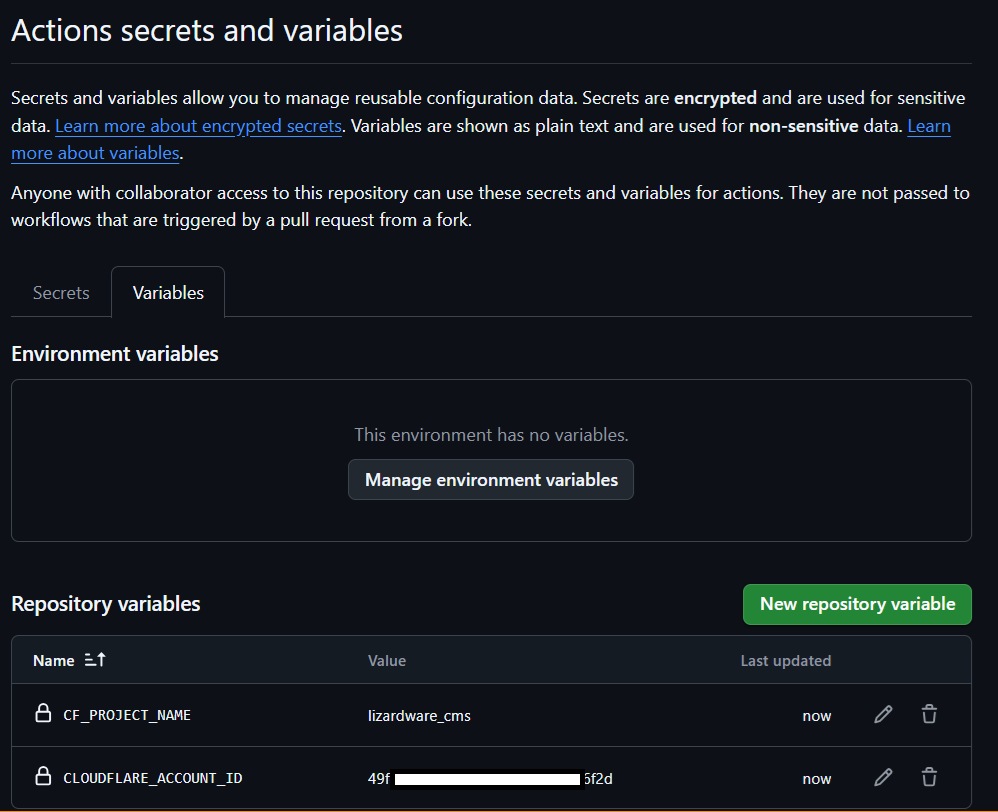Click the Value column header

click(x=387, y=659)
